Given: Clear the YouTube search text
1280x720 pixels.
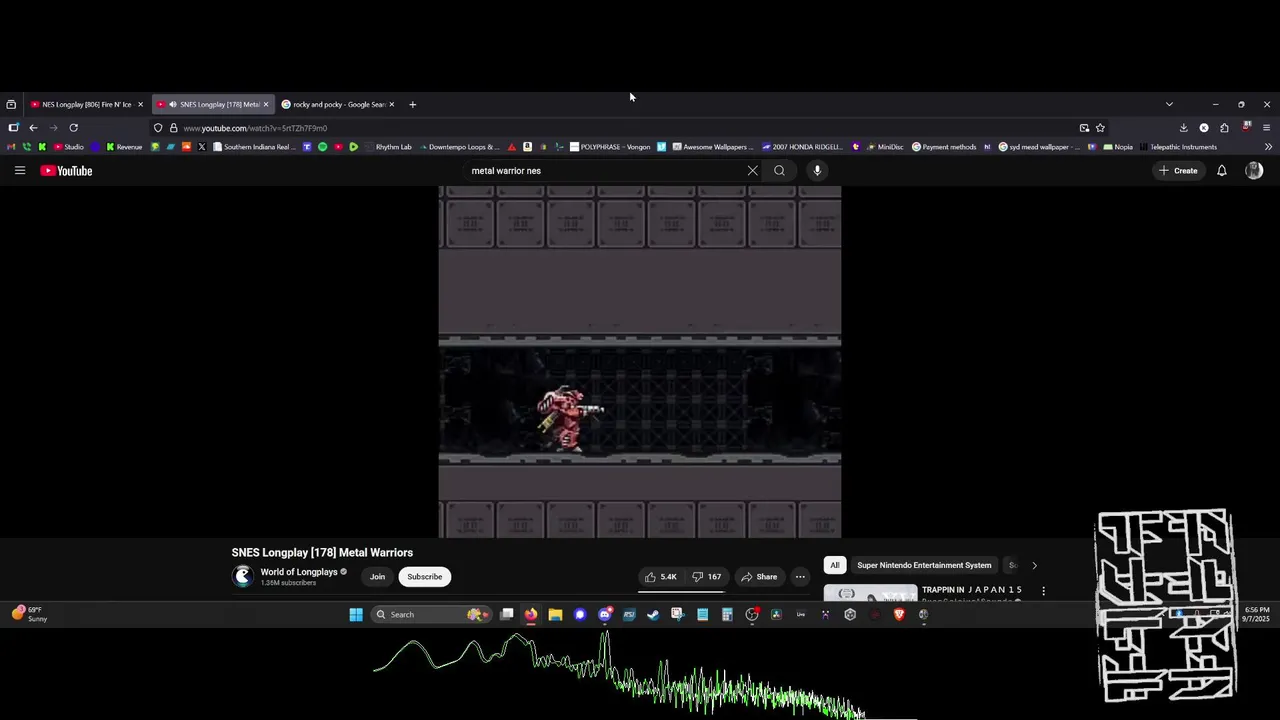Looking at the screenshot, I should coord(752,171).
